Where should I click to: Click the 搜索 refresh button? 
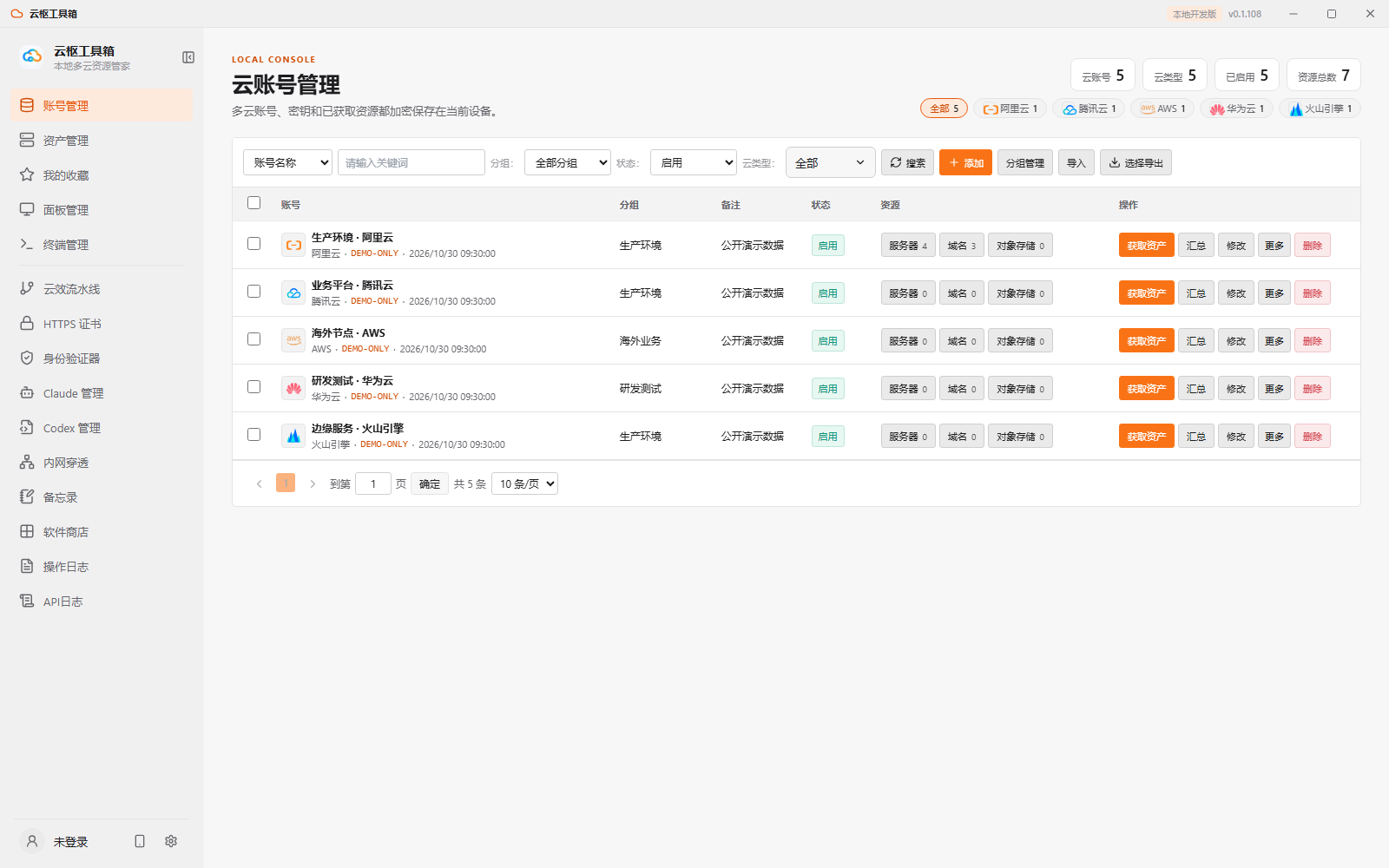pos(907,162)
